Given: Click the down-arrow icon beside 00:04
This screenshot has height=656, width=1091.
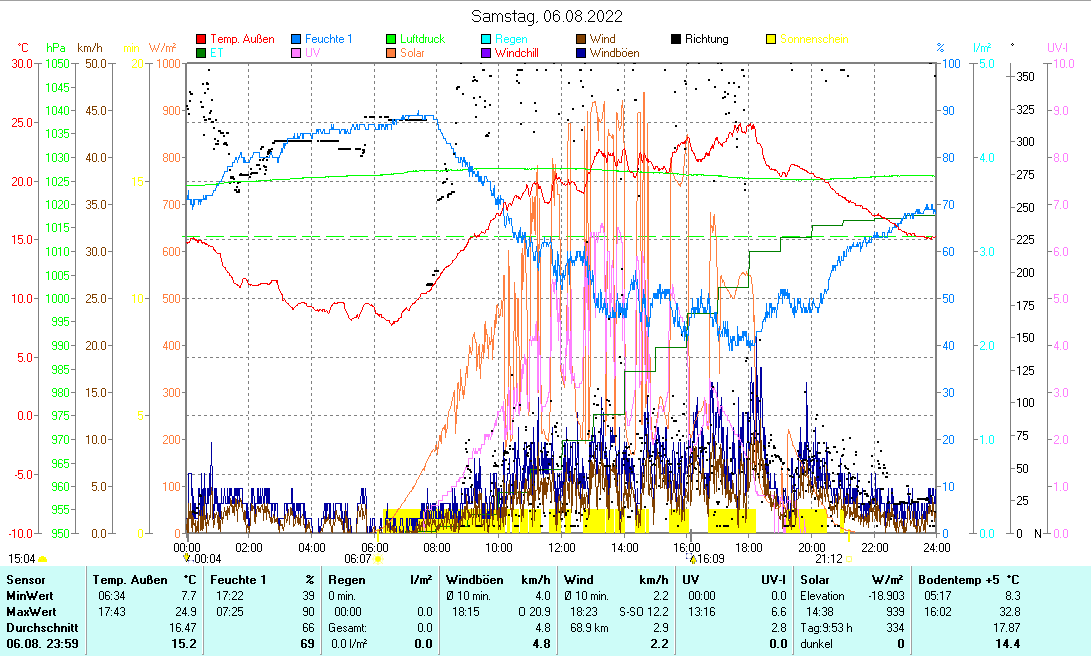Looking at the screenshot, I should (186, 559).
